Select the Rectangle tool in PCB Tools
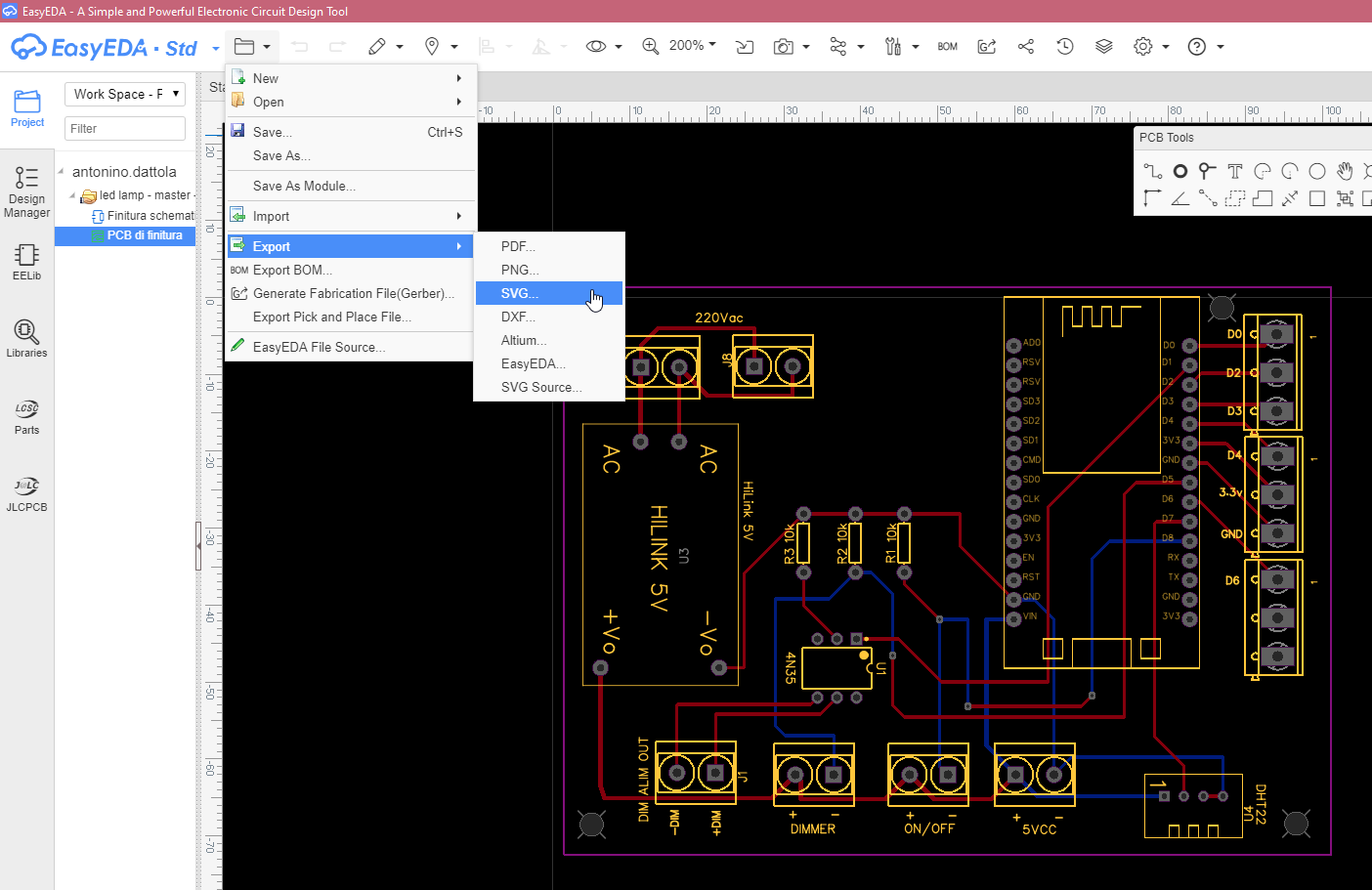Screen dimensions: 1372x890 [x=1317, y=198]
